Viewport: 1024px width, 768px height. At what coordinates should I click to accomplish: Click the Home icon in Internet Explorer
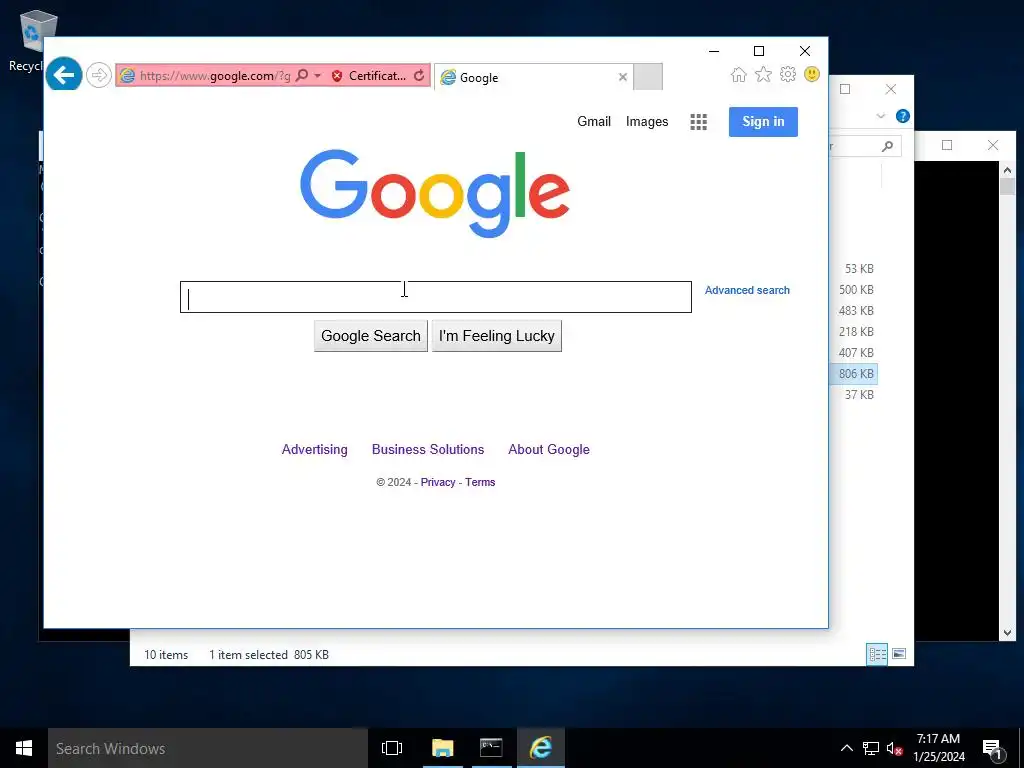739,74
